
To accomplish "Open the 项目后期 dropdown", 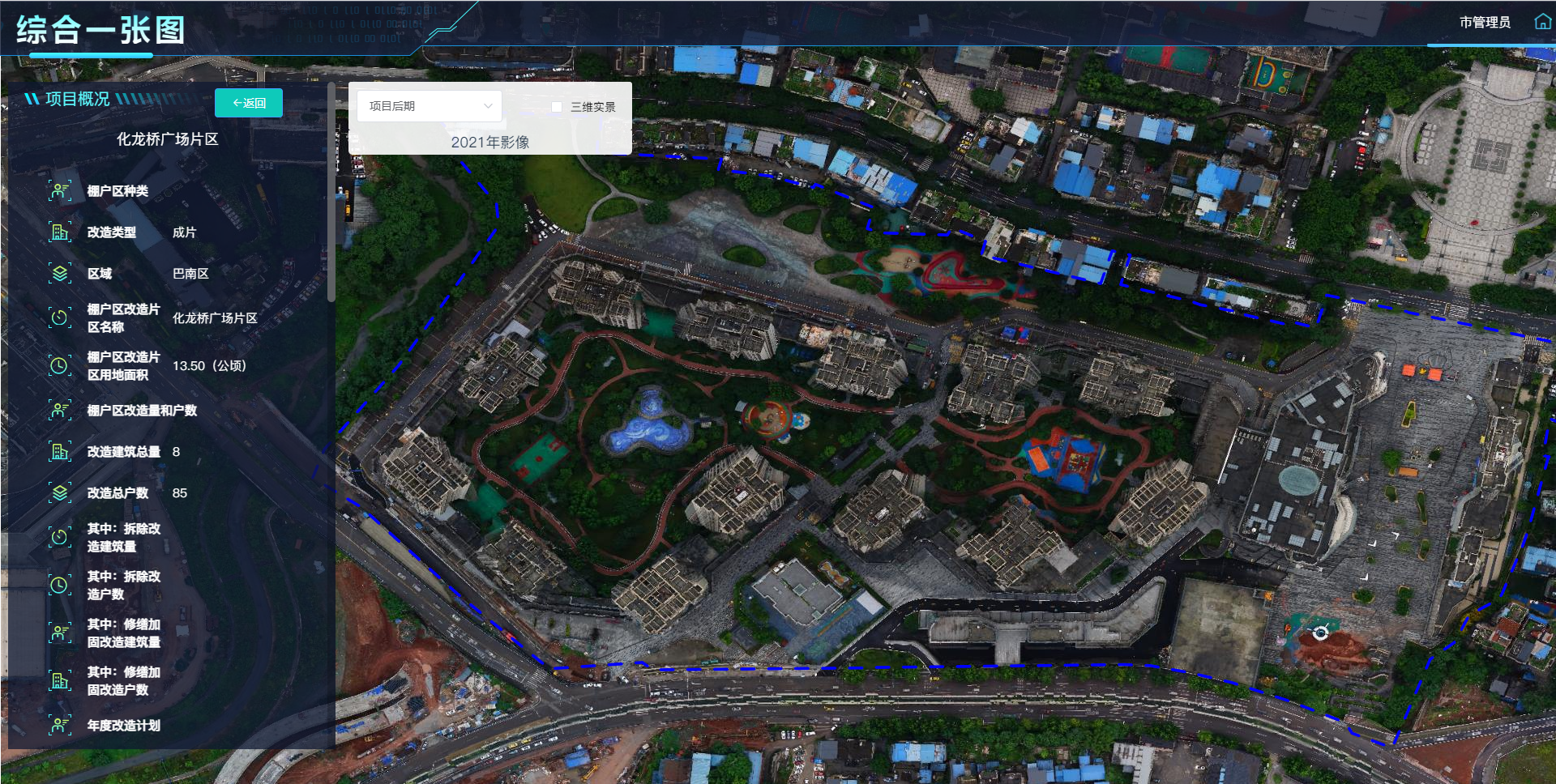I will click(429, 106).
